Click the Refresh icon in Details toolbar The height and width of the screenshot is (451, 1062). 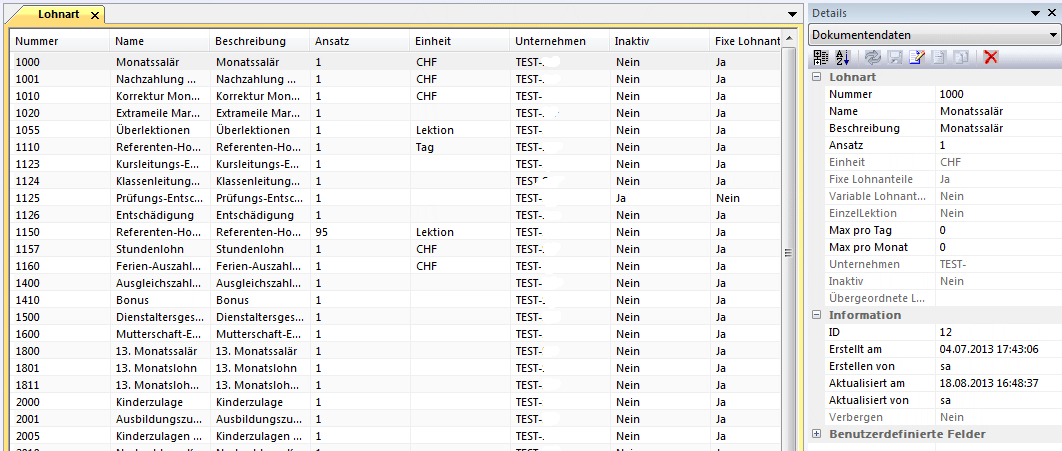pos(873,57)
